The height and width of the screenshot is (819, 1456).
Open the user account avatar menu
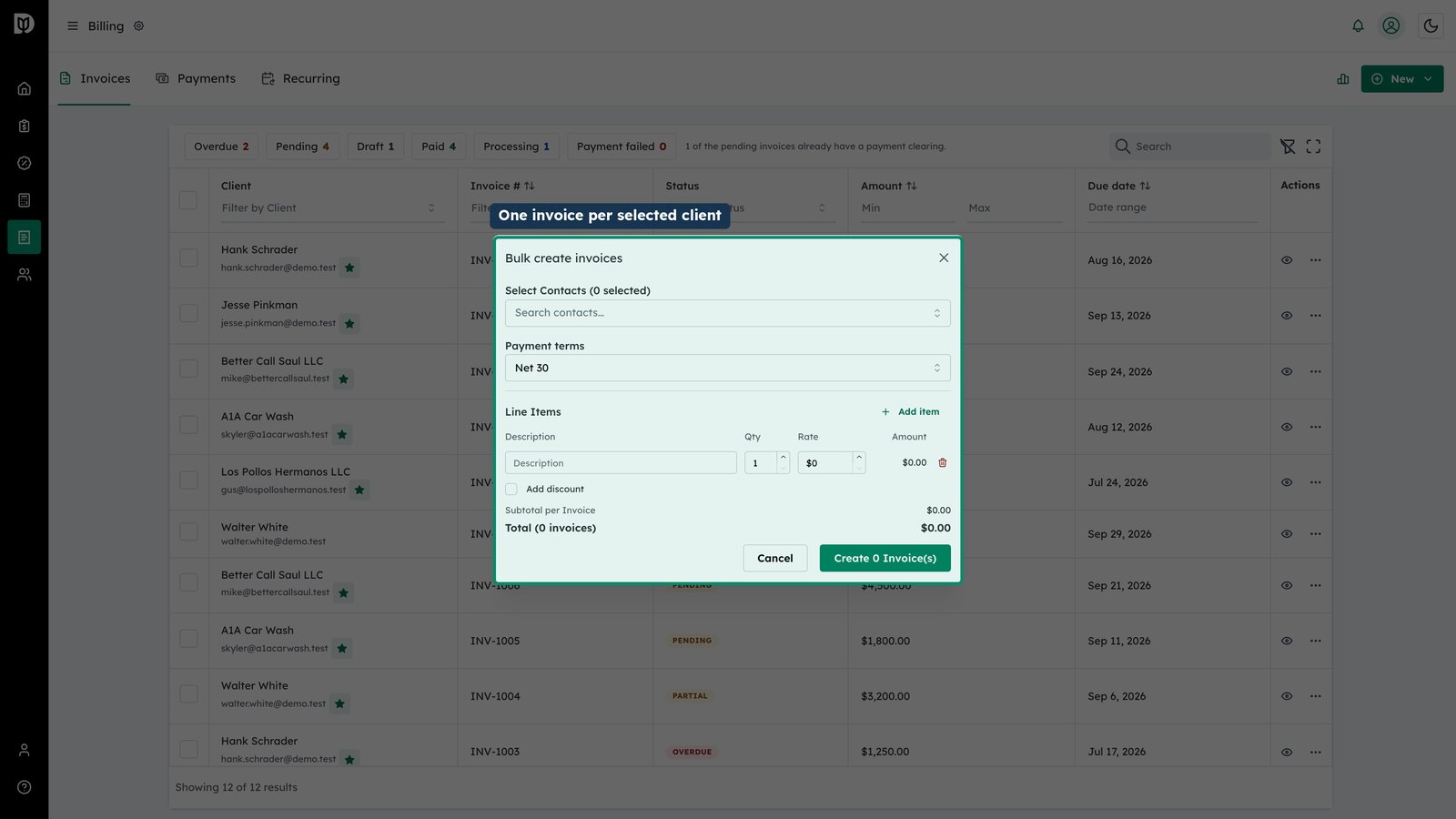1391,26
